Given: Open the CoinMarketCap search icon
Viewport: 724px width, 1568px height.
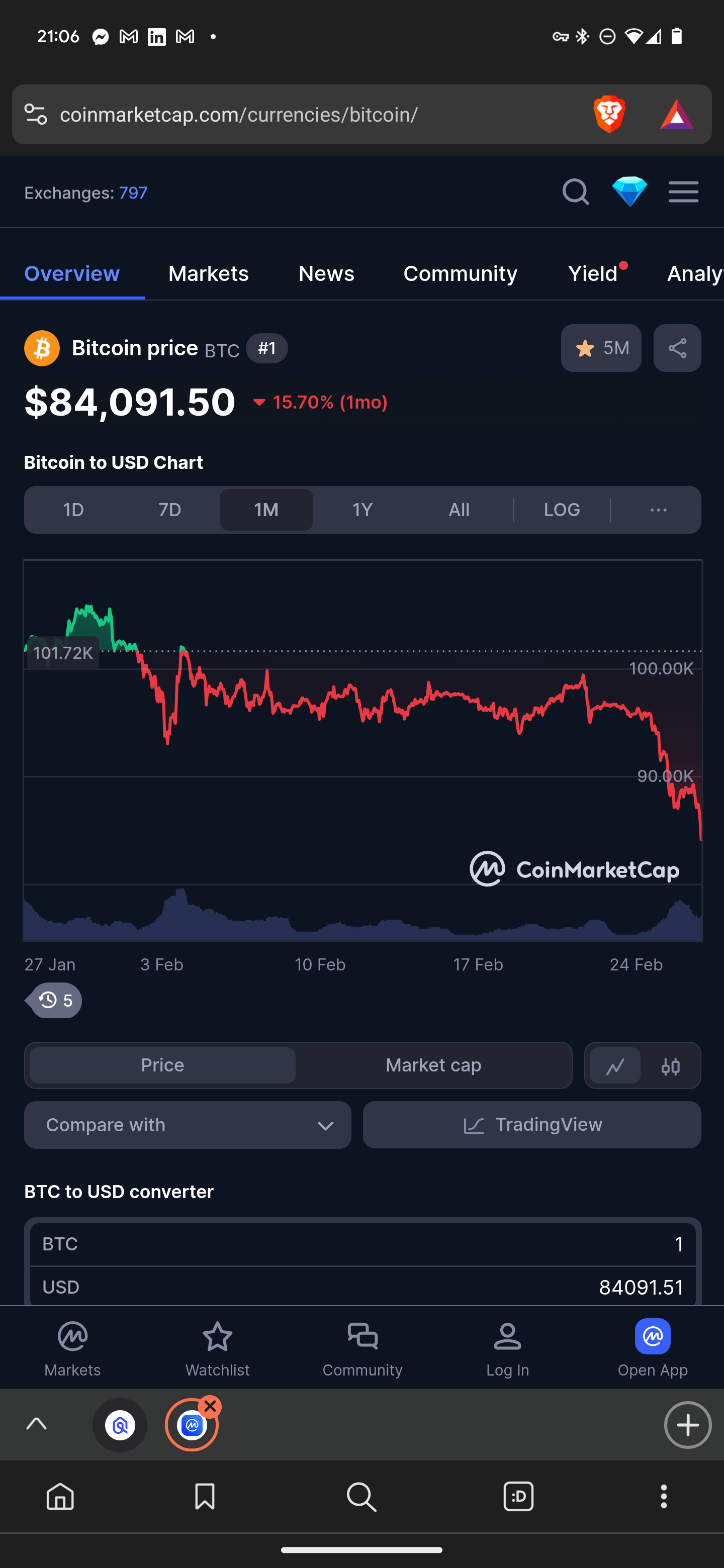Looking at the screenshot, I should point(575,192).
